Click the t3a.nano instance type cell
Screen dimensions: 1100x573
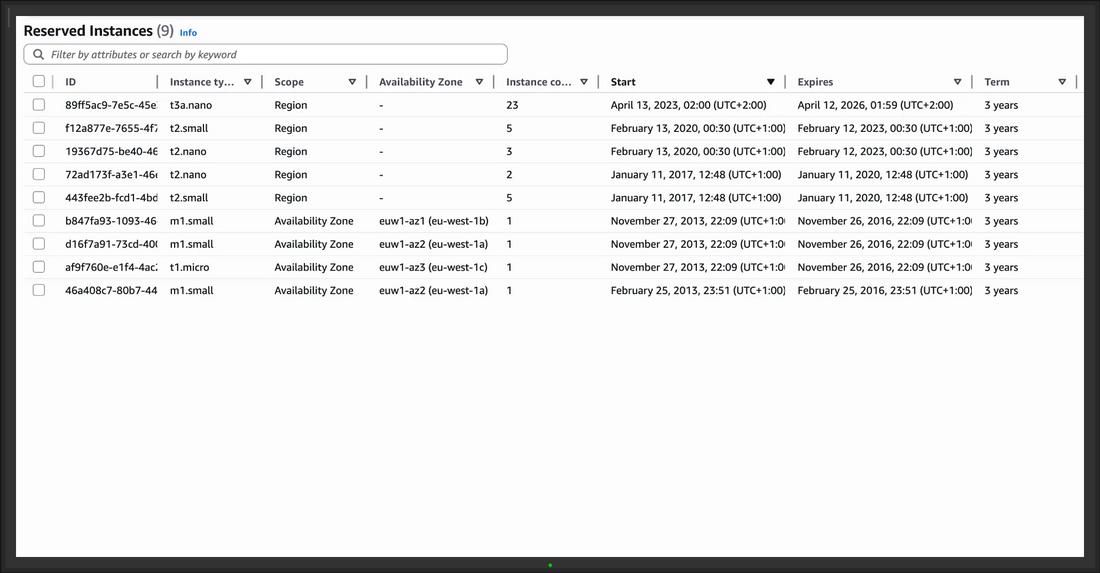(191, 105)
